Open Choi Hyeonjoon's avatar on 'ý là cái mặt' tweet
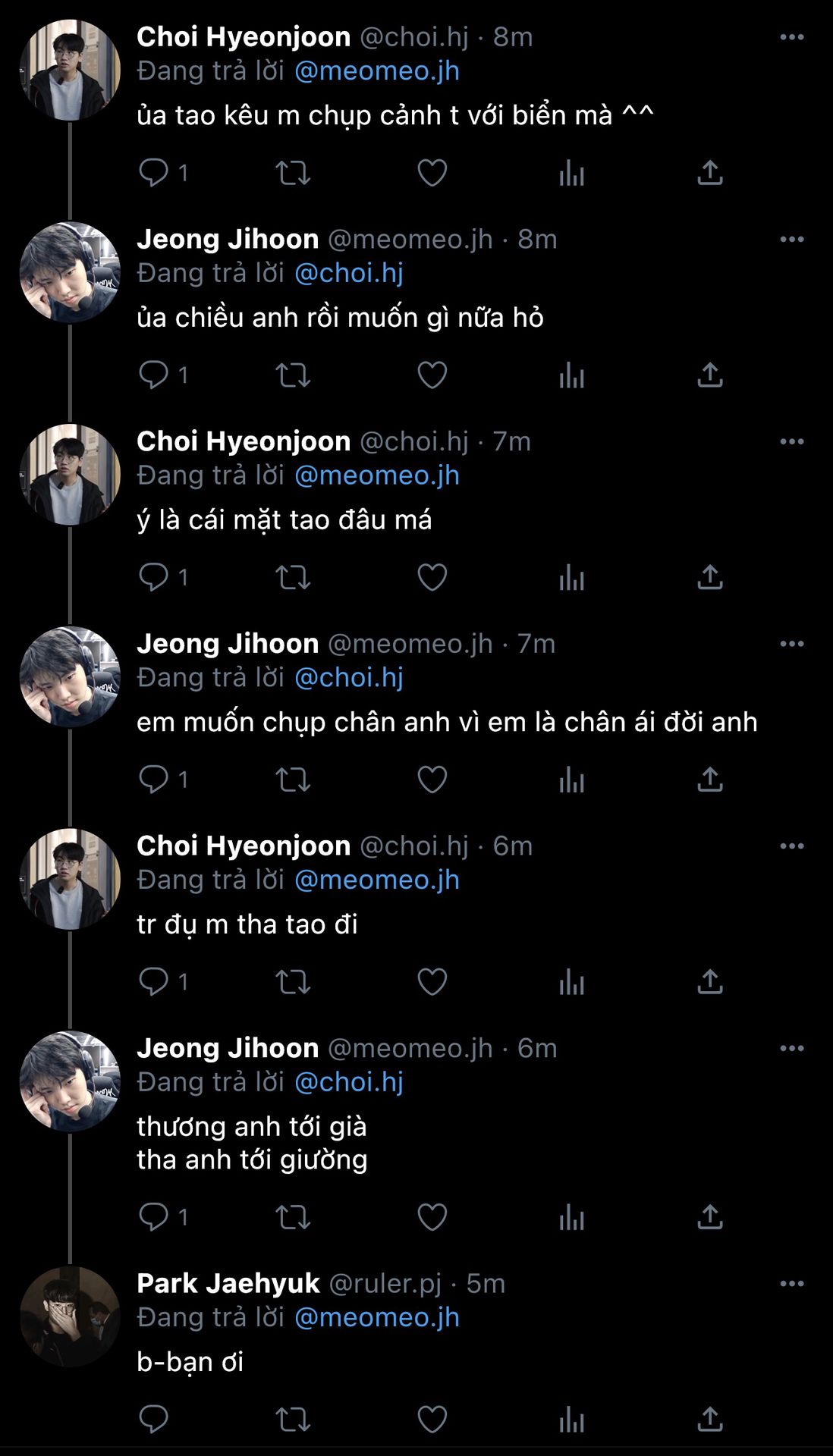The height and width of the screenshot is (1456, 833). point(70,475)
